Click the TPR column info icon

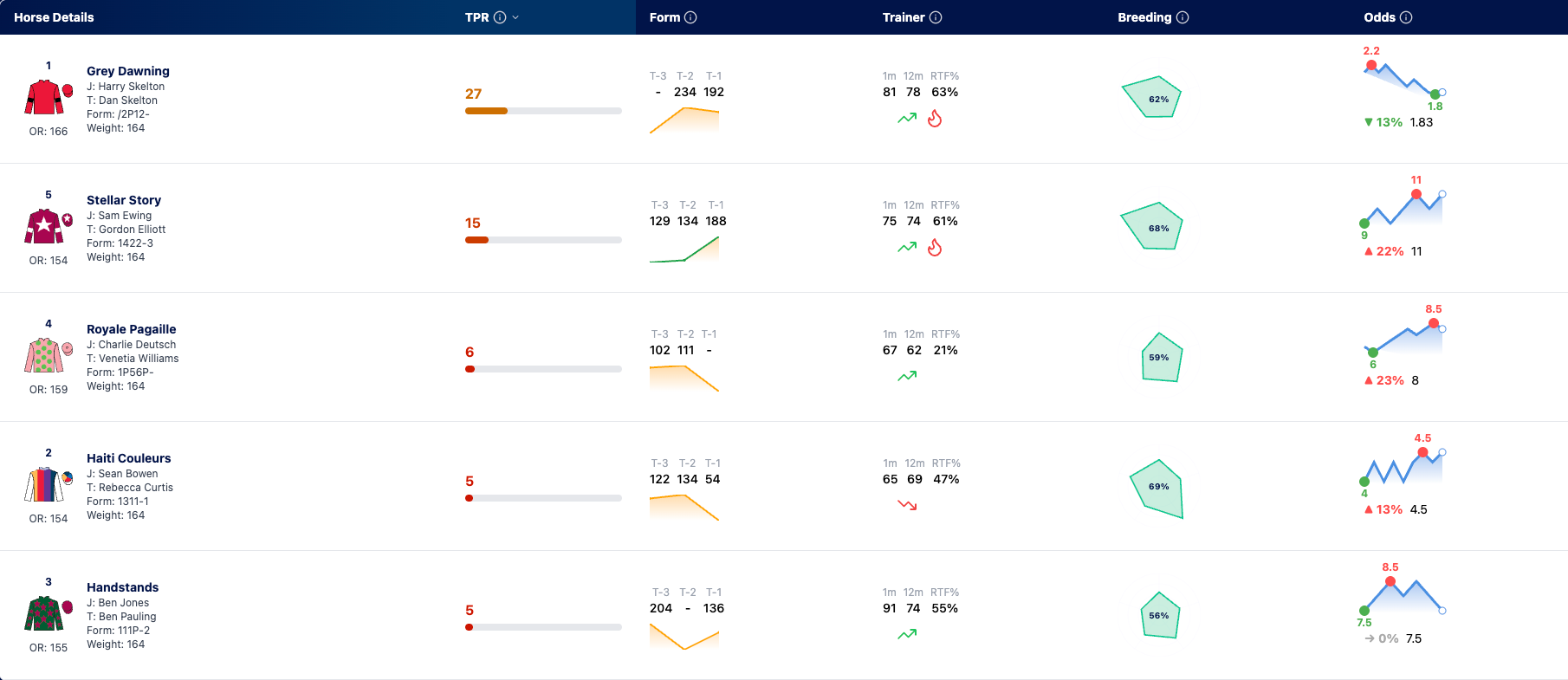click(x=500, y=17)
